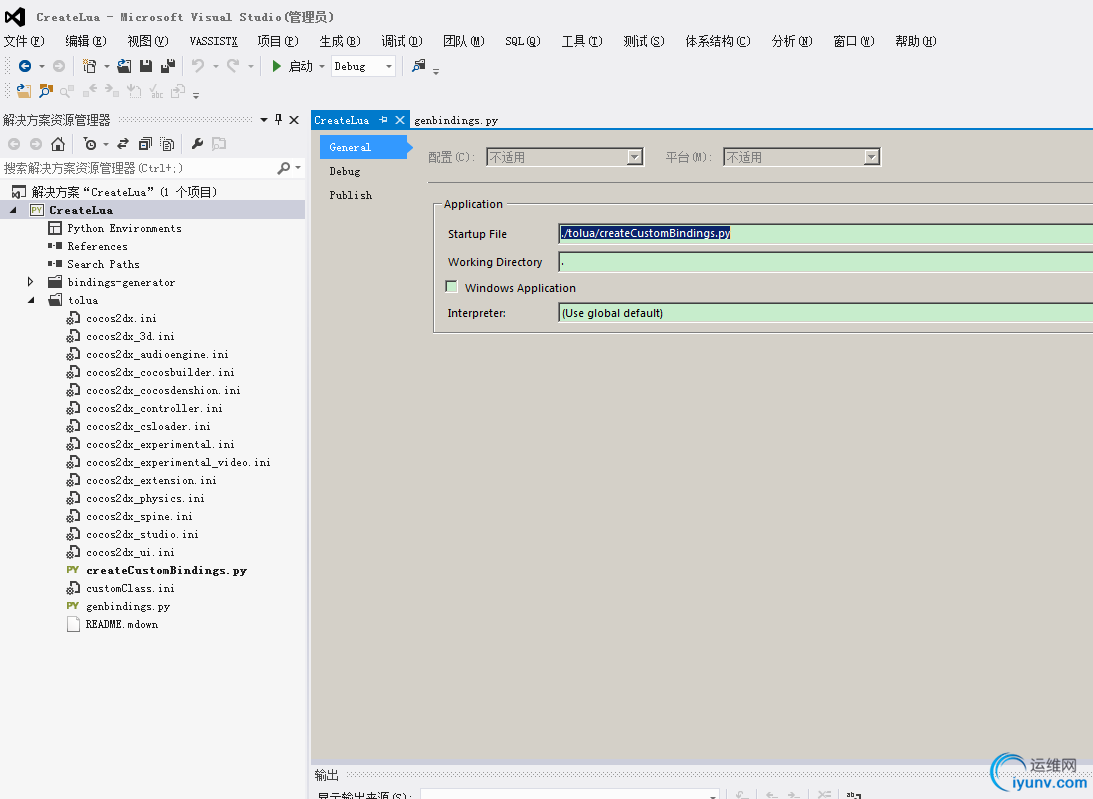Collapse all items in Solution Explorer
The image size is (1093, 799).
(145, 144)
